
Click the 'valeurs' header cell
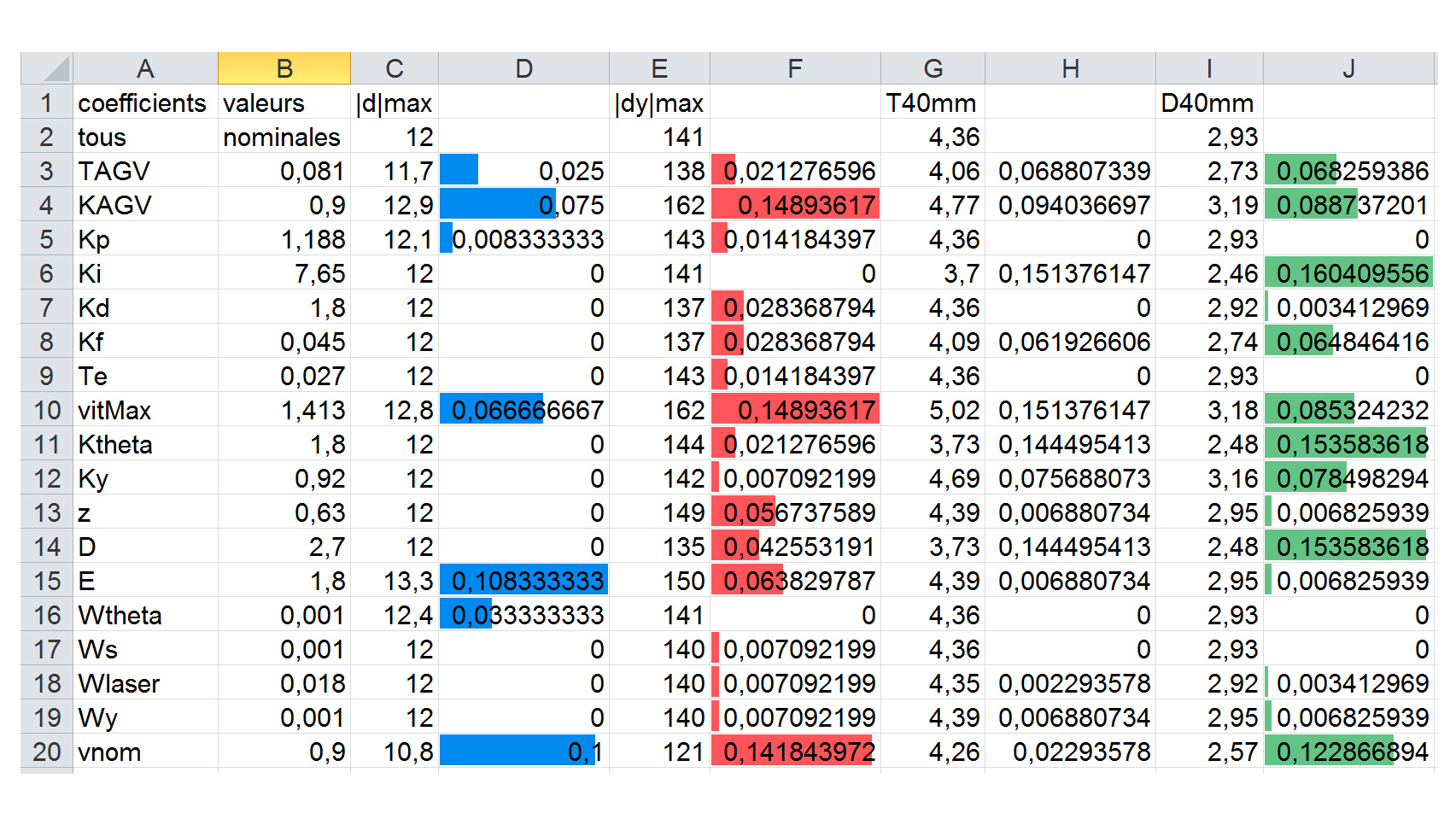(x=264, y=103)
